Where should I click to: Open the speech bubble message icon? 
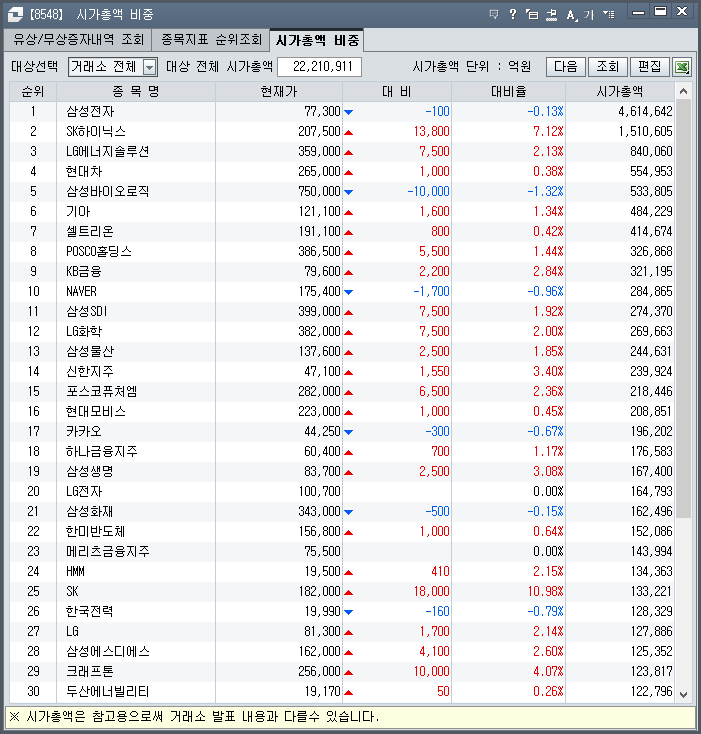tap(494, 15)
